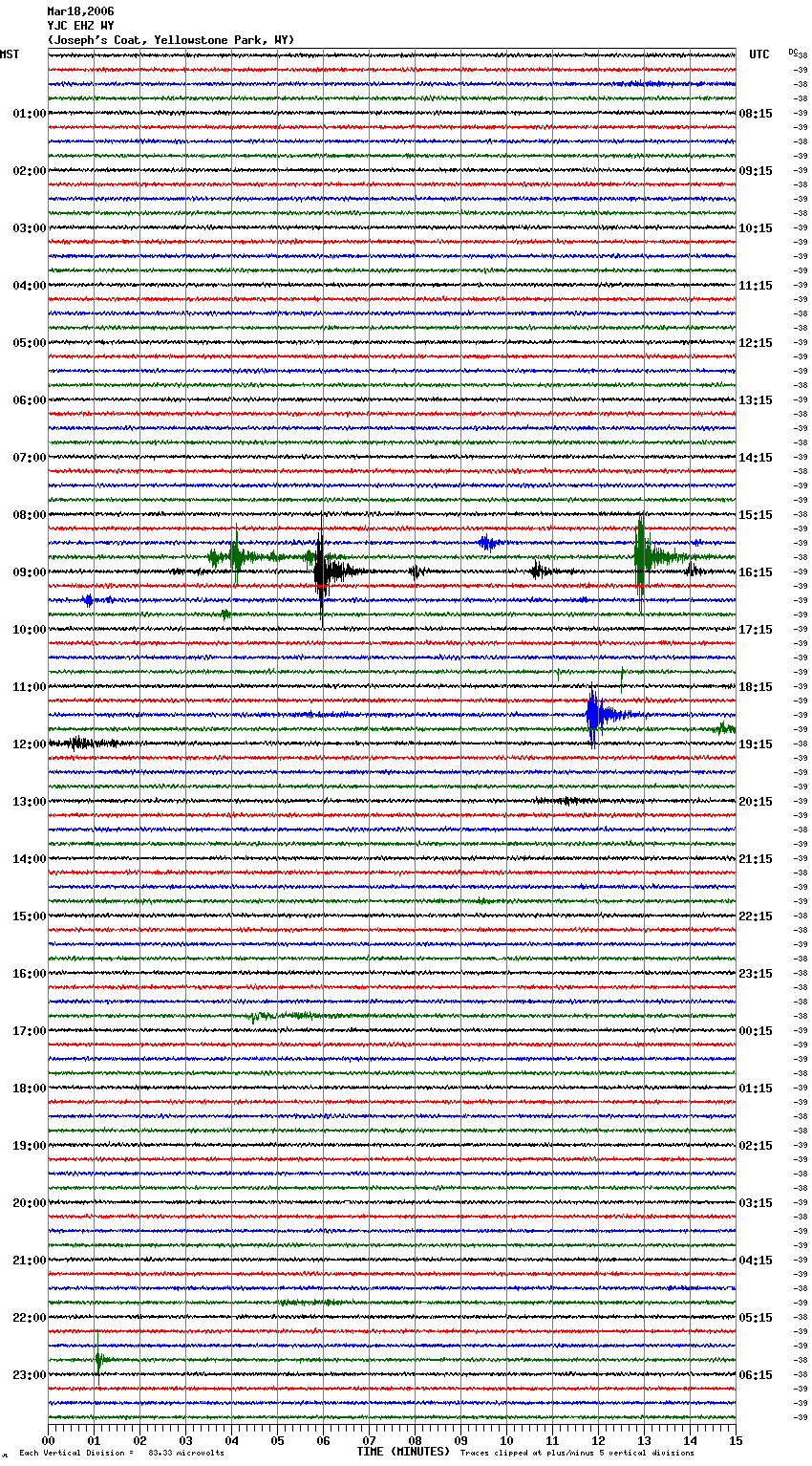Screen dimensions: 812x1466
Task: Click minute axis tick label 06
Action: (323, 1441)
